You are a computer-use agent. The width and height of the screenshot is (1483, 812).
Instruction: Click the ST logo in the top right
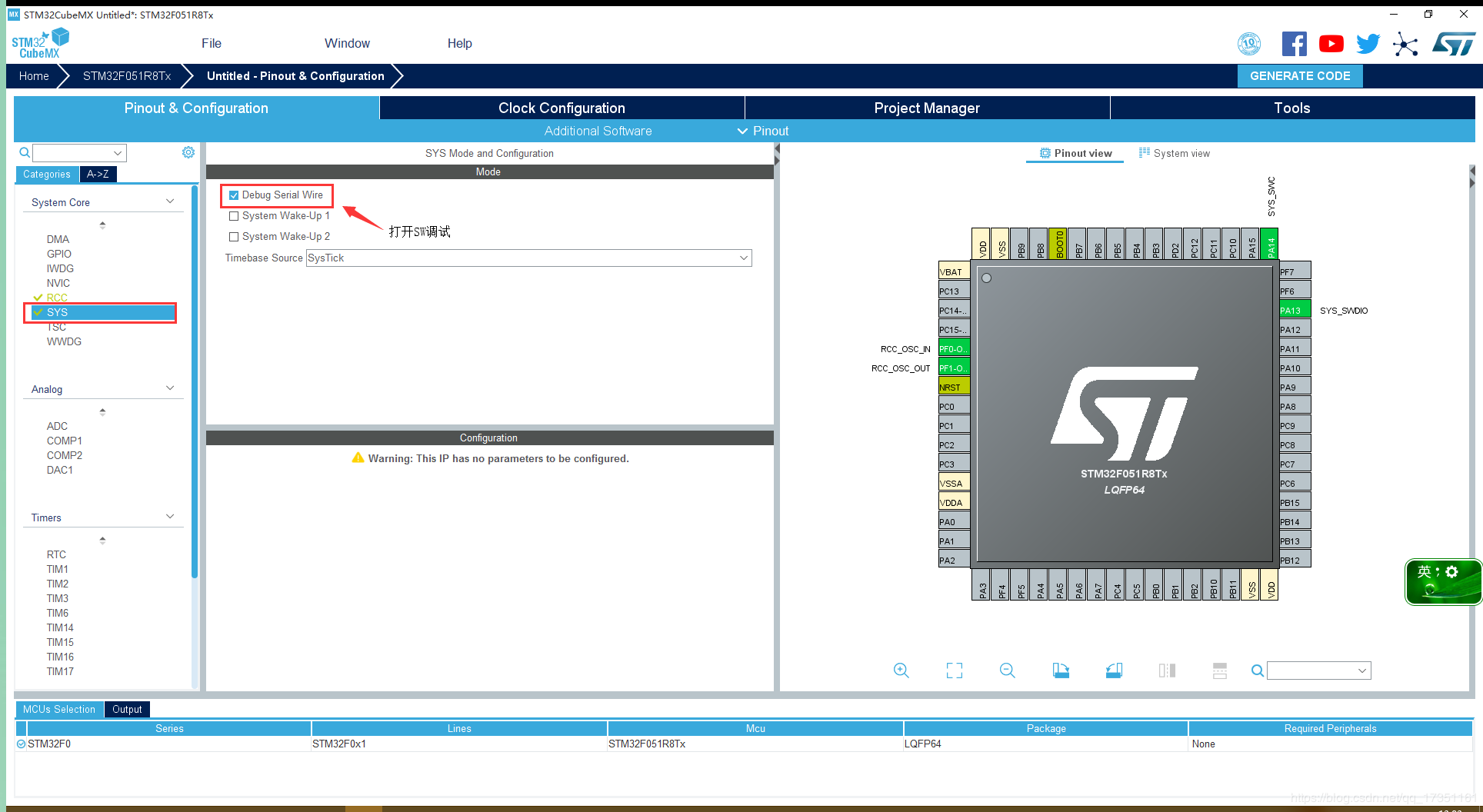[1454, 44]
